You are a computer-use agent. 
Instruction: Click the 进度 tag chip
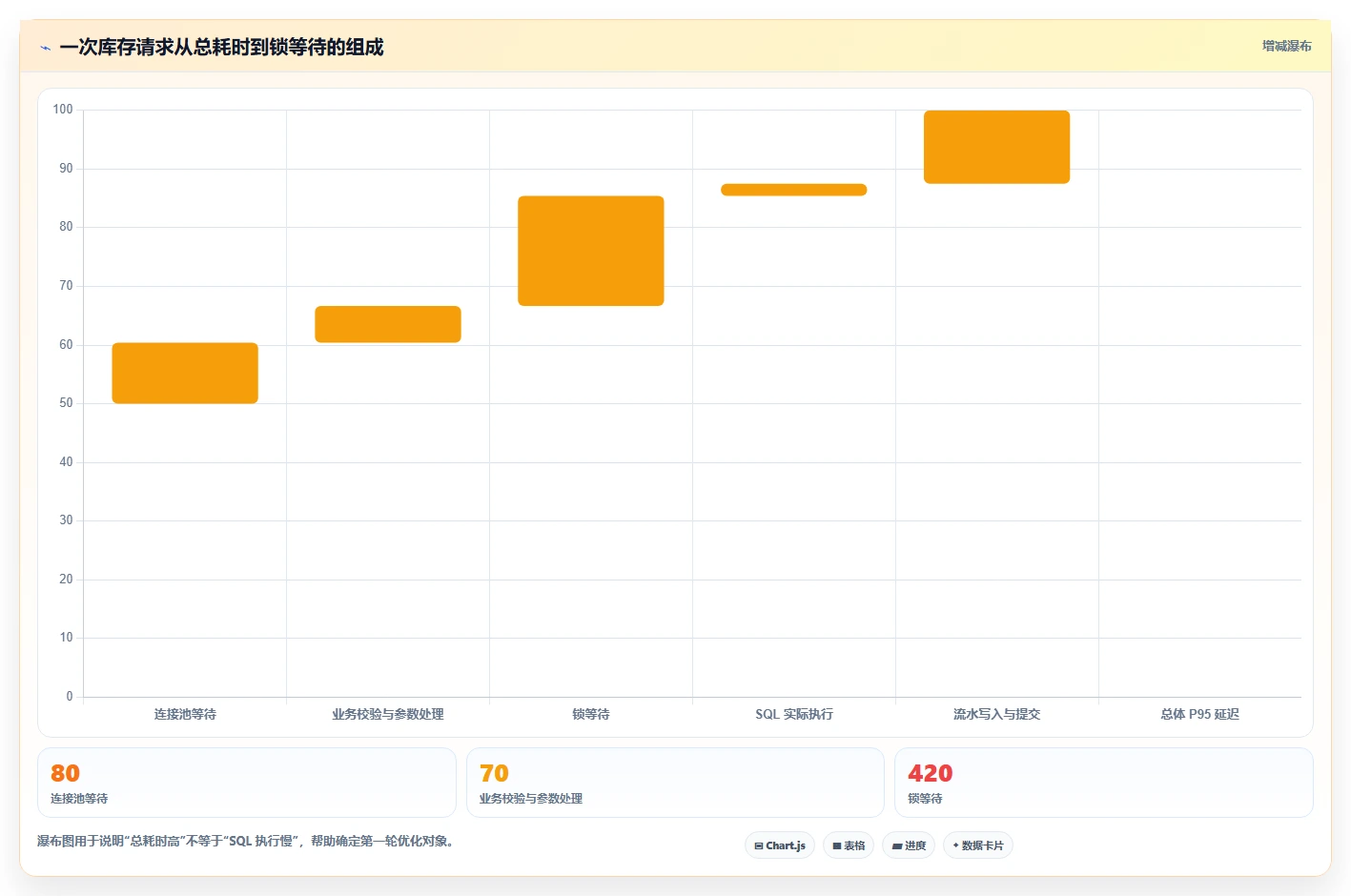909,845
